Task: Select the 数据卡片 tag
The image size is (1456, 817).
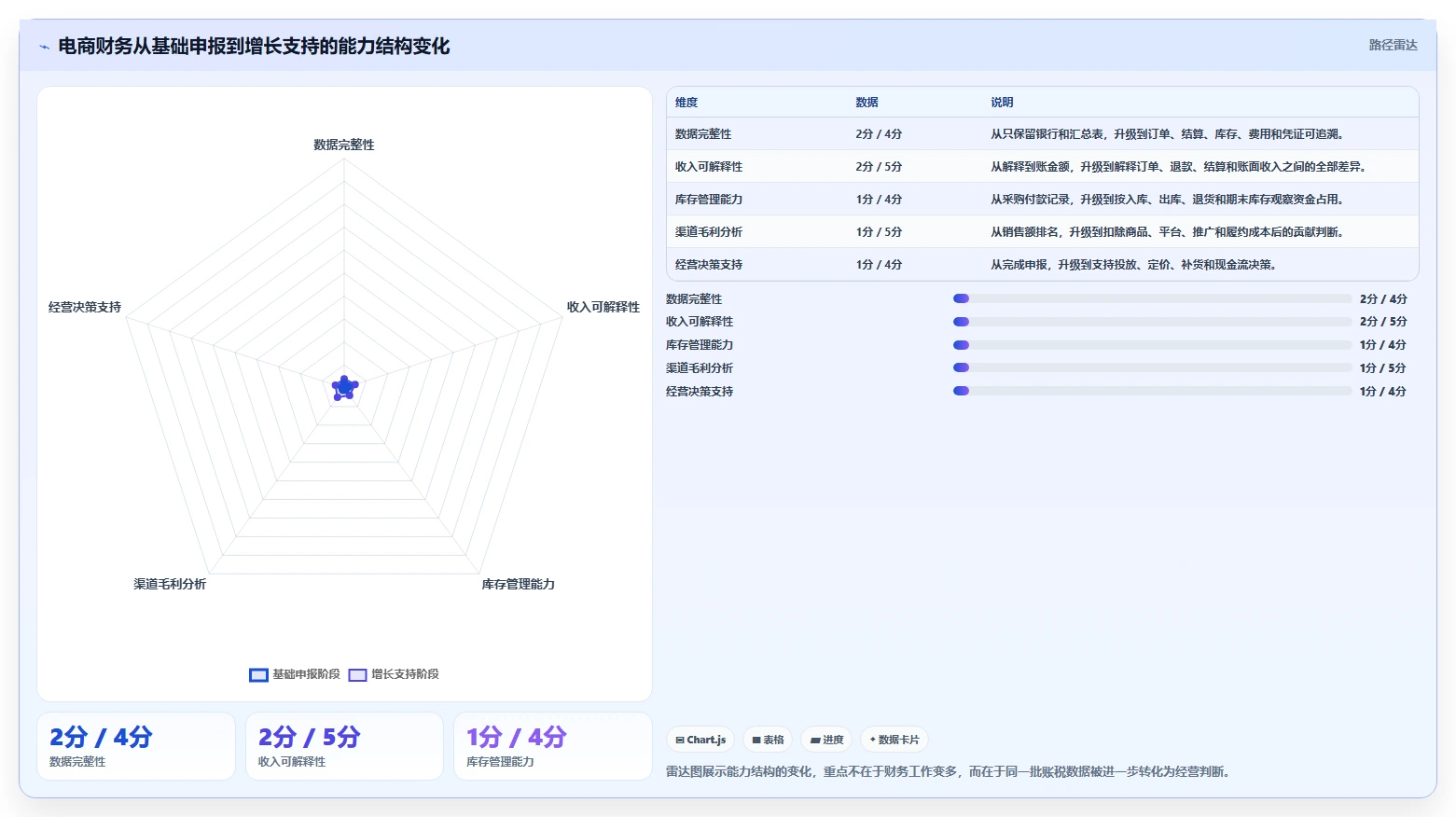Action: [894, 740]
